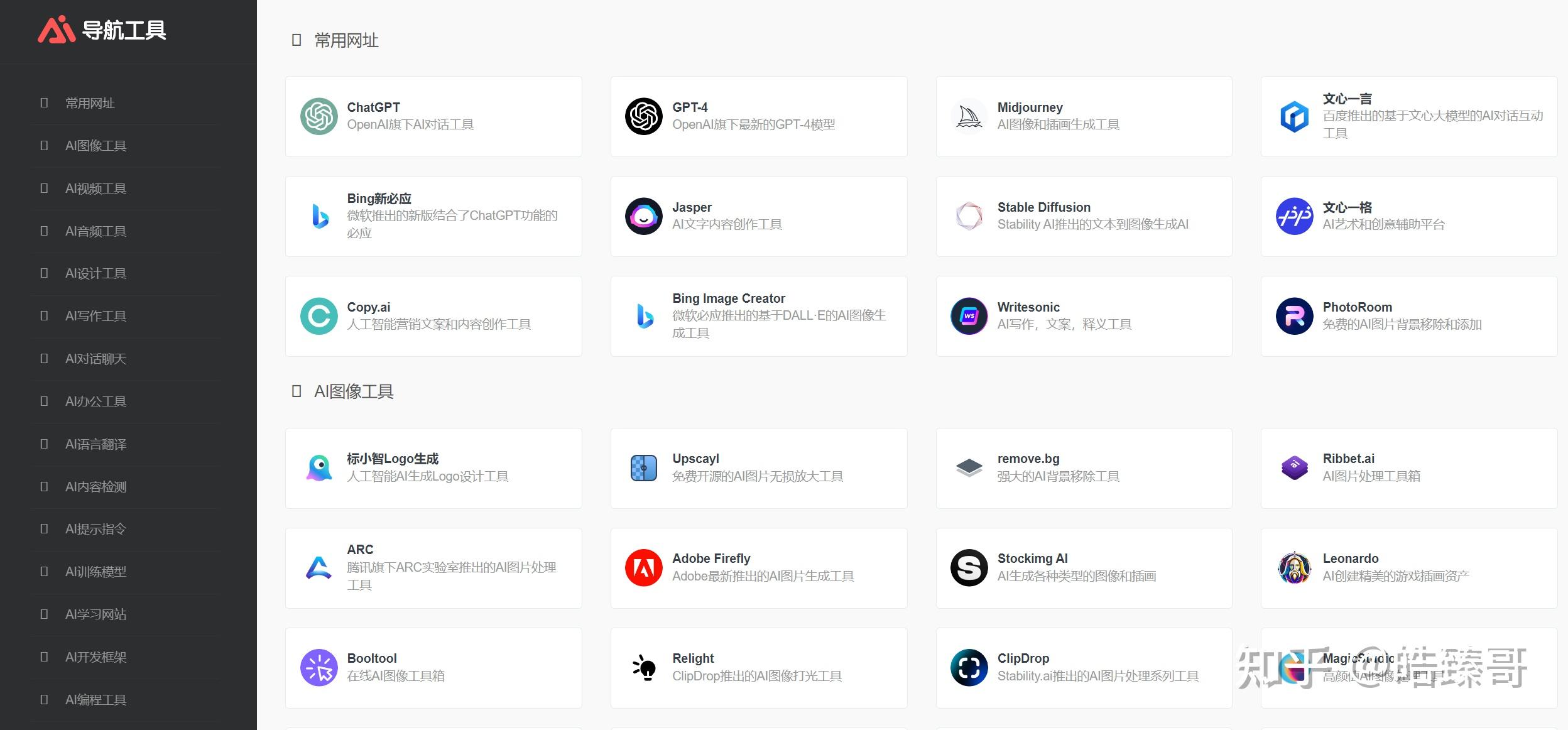Go to AI写作工具 sidebar category
1568x730 pixels.
tap(95, 316)
